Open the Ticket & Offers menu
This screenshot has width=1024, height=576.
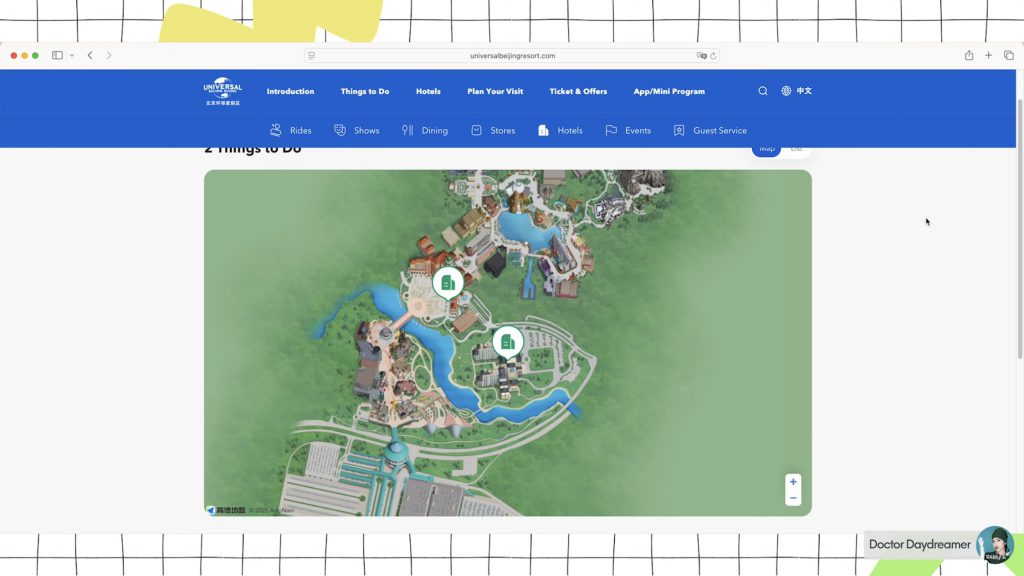pos(578,91)
